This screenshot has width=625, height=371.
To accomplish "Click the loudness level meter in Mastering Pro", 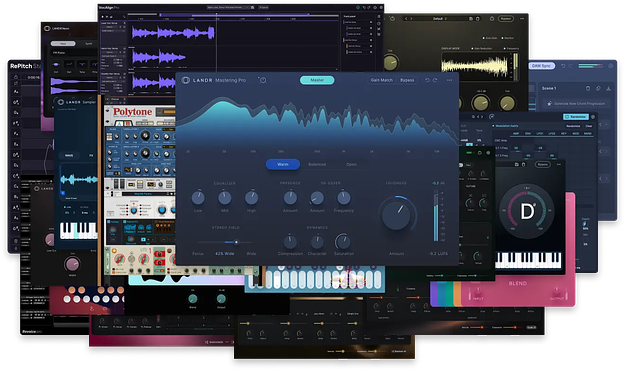I will [x=436, y=216].
